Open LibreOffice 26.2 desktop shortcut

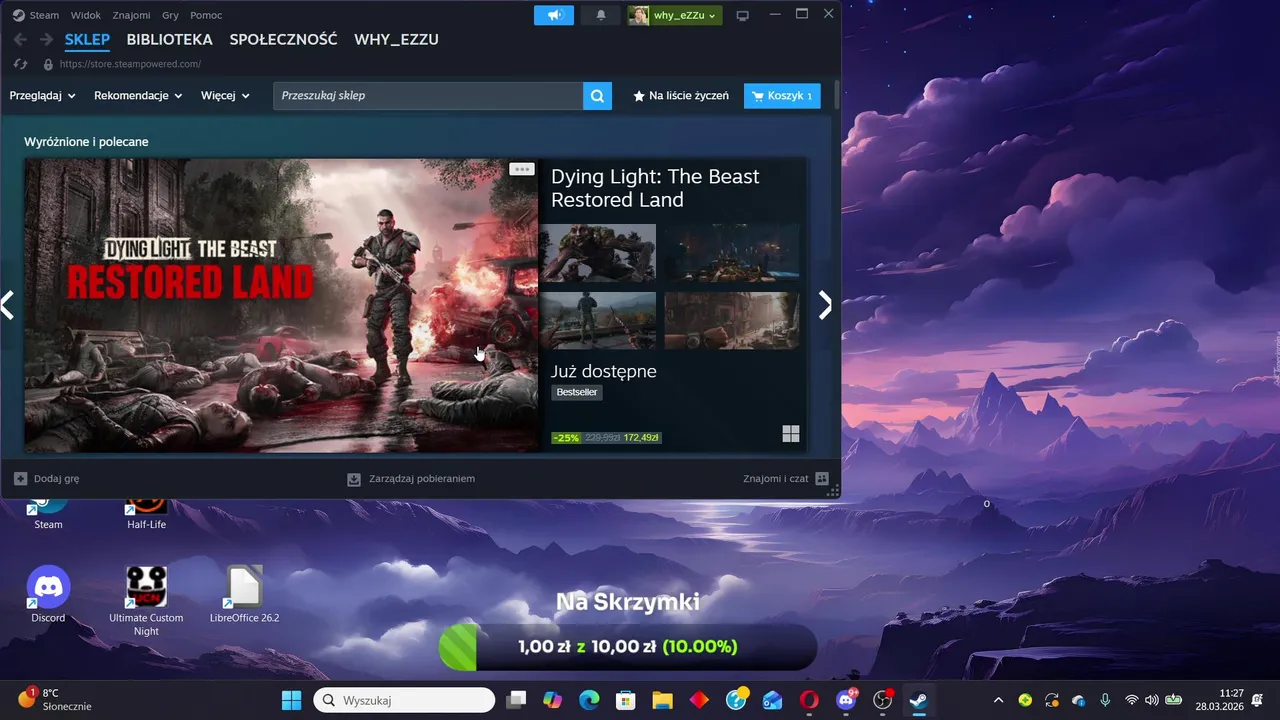point(244,595)
